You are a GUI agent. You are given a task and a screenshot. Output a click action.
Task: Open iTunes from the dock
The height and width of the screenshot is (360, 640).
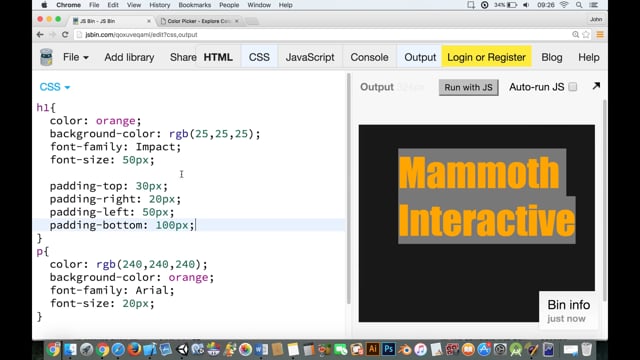tap(420, 349)
